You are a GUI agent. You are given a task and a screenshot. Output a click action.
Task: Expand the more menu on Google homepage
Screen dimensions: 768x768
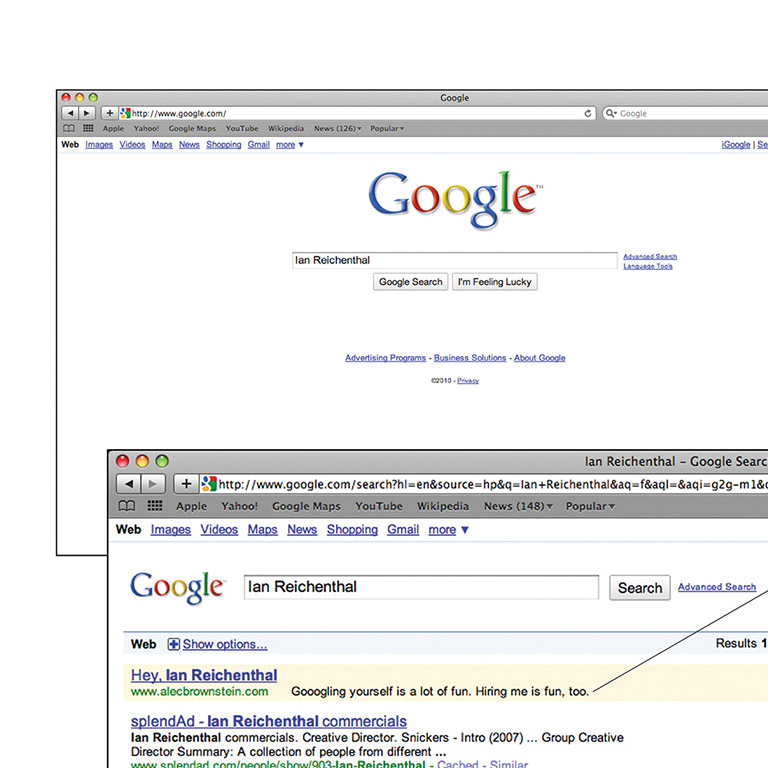[x=290, y=144]
